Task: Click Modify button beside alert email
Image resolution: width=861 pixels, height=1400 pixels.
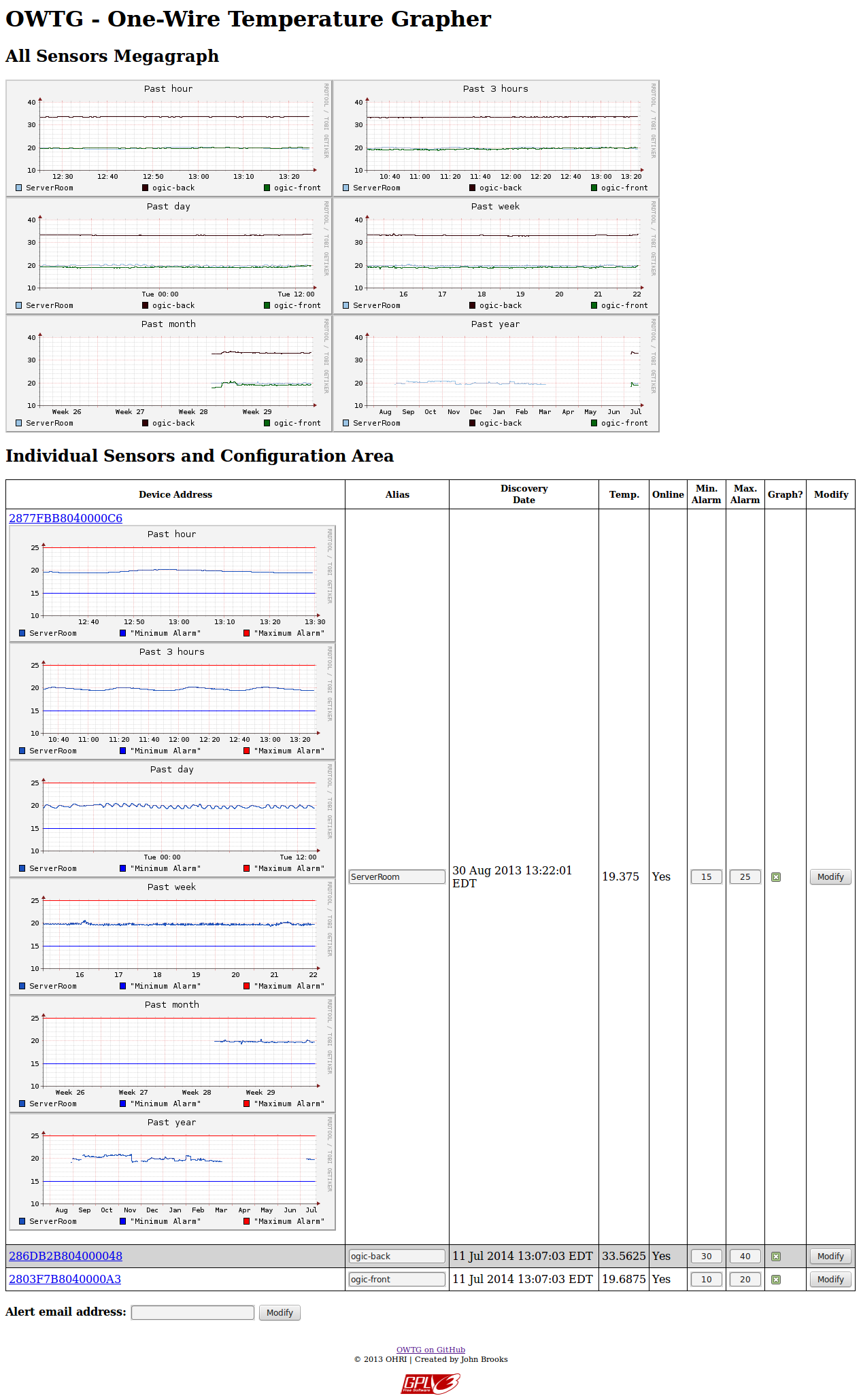Action: (x=280, y=1313)
